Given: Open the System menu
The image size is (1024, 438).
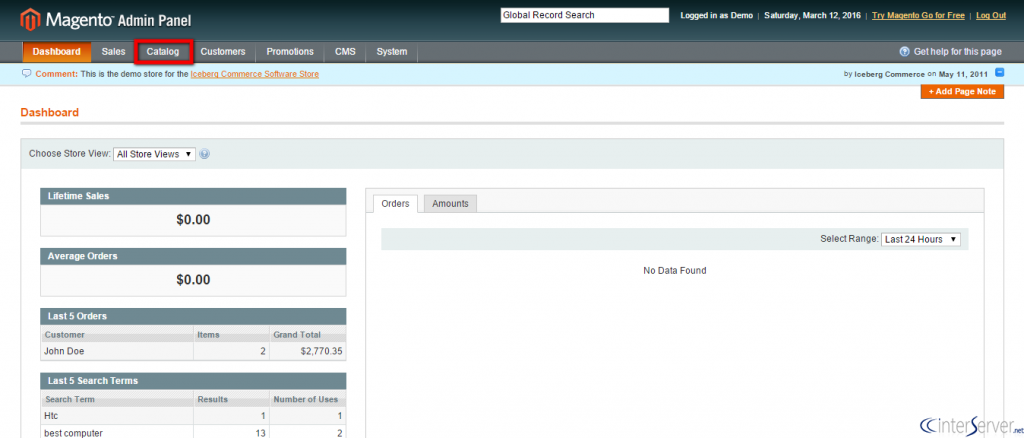Looking at the screenshot, I should [x=392, y=52].
